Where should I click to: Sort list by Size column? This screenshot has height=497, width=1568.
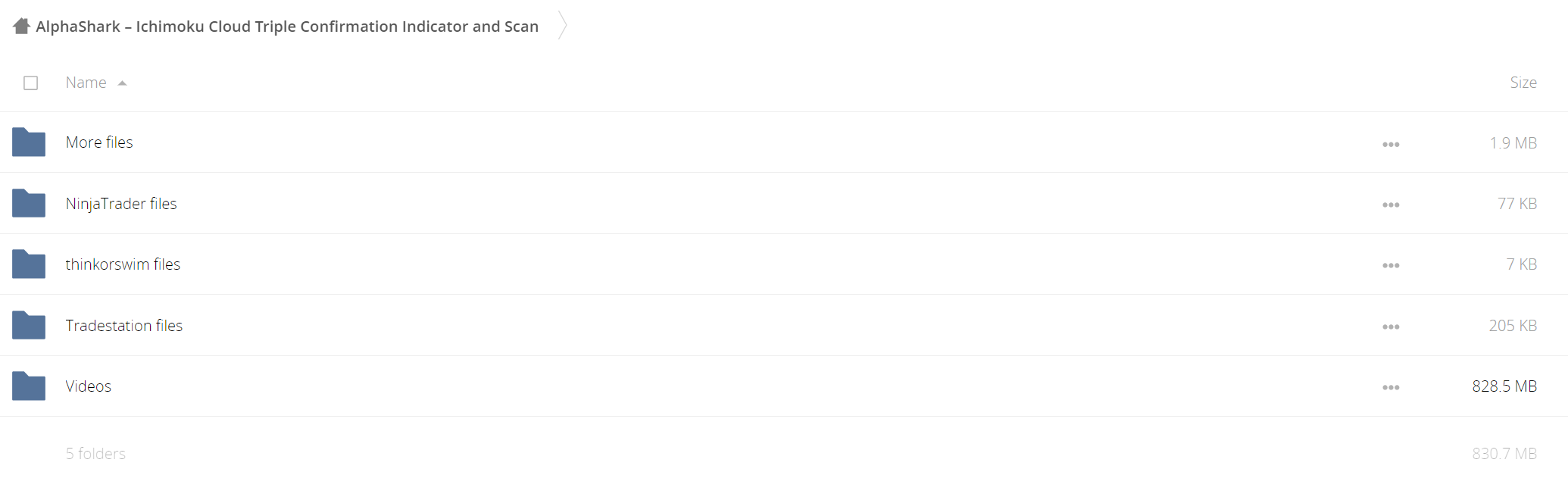[x=1523, y=83]
